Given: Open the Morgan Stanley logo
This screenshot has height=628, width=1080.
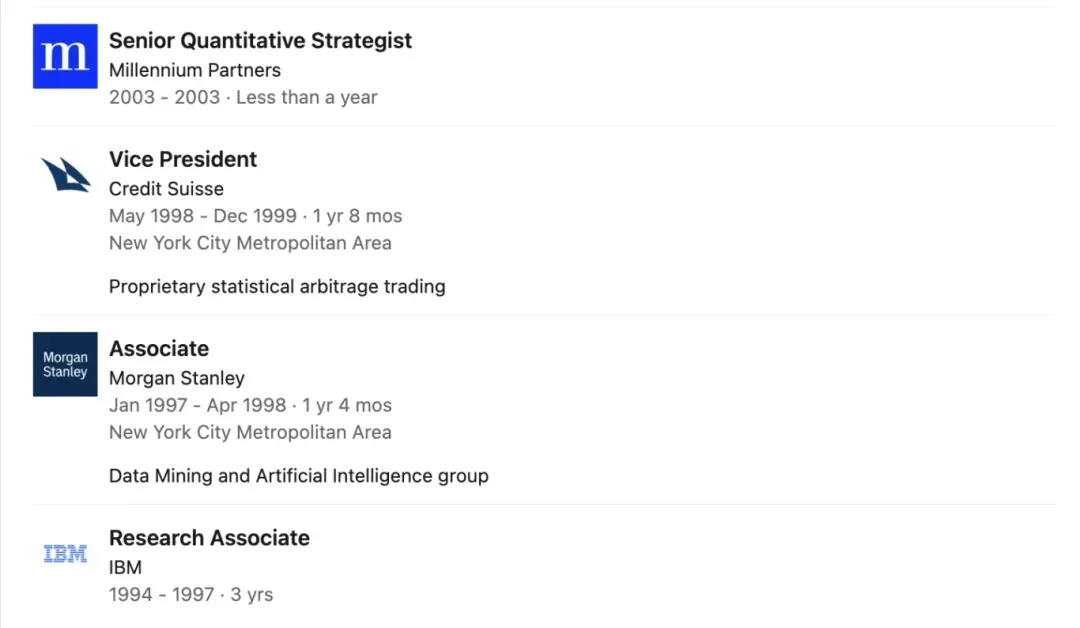Looking at the screenshot, I should [65, 364].
